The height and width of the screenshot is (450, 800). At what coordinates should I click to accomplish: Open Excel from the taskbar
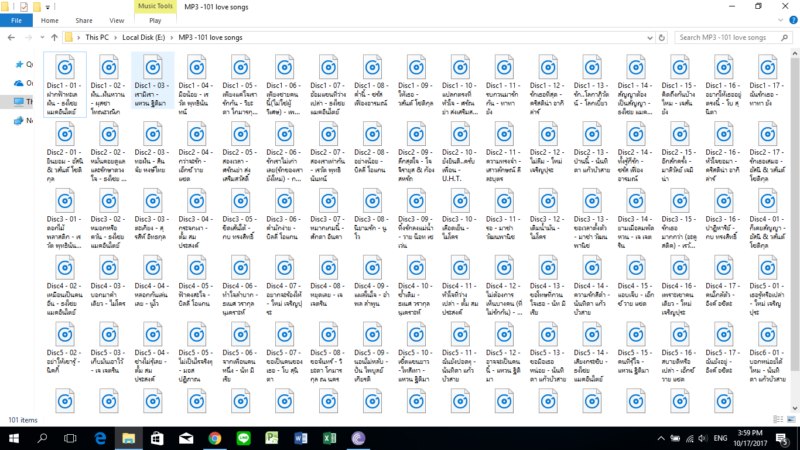point(329,438)
